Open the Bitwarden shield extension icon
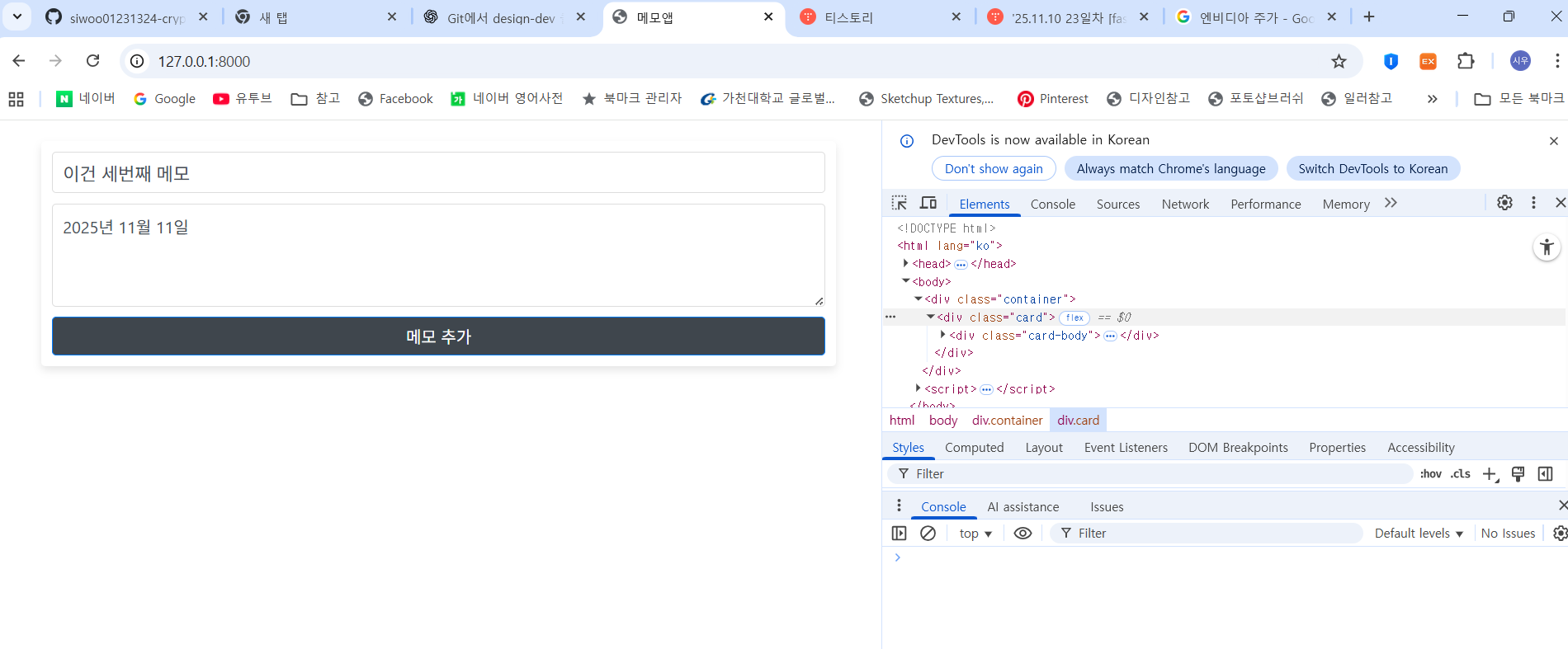 coord(1391,61)
